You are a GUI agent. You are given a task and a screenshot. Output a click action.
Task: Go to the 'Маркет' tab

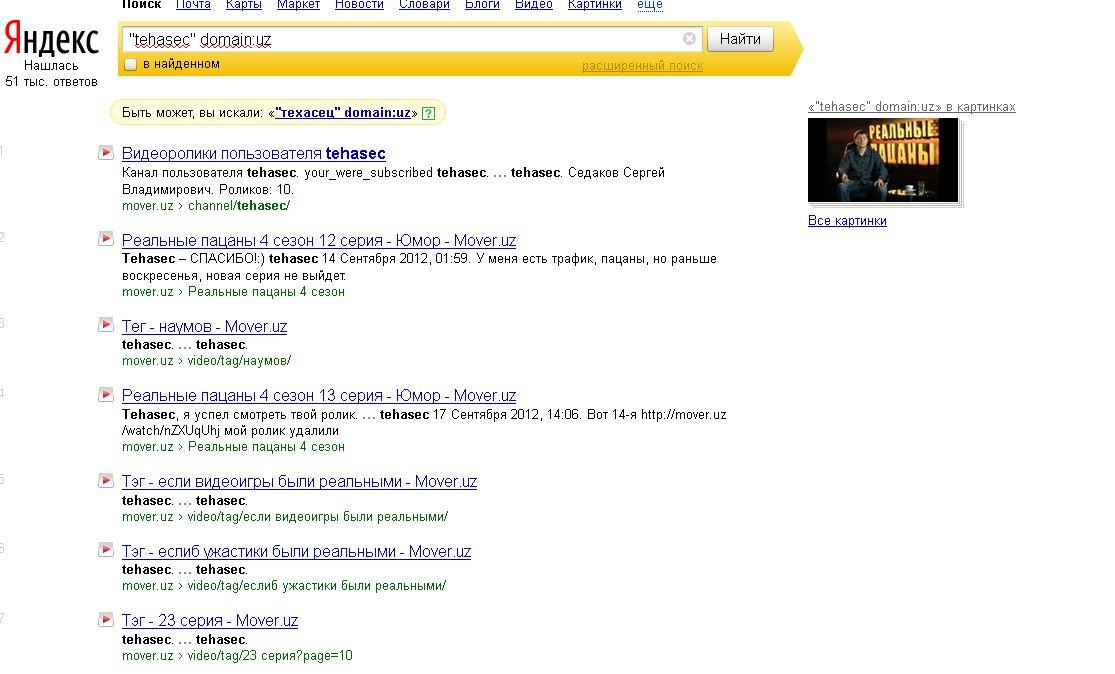298,5
